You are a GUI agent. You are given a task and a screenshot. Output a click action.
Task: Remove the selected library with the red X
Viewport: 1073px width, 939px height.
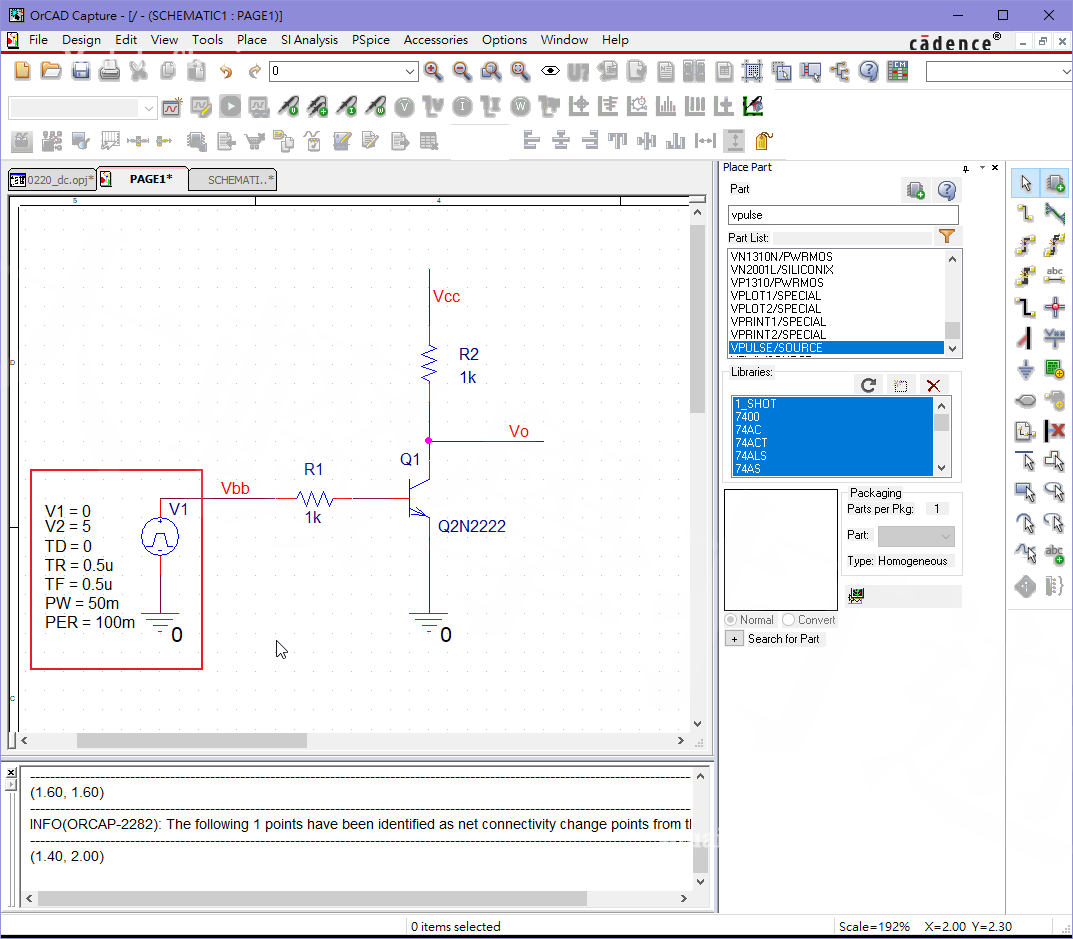coord(933,385)
